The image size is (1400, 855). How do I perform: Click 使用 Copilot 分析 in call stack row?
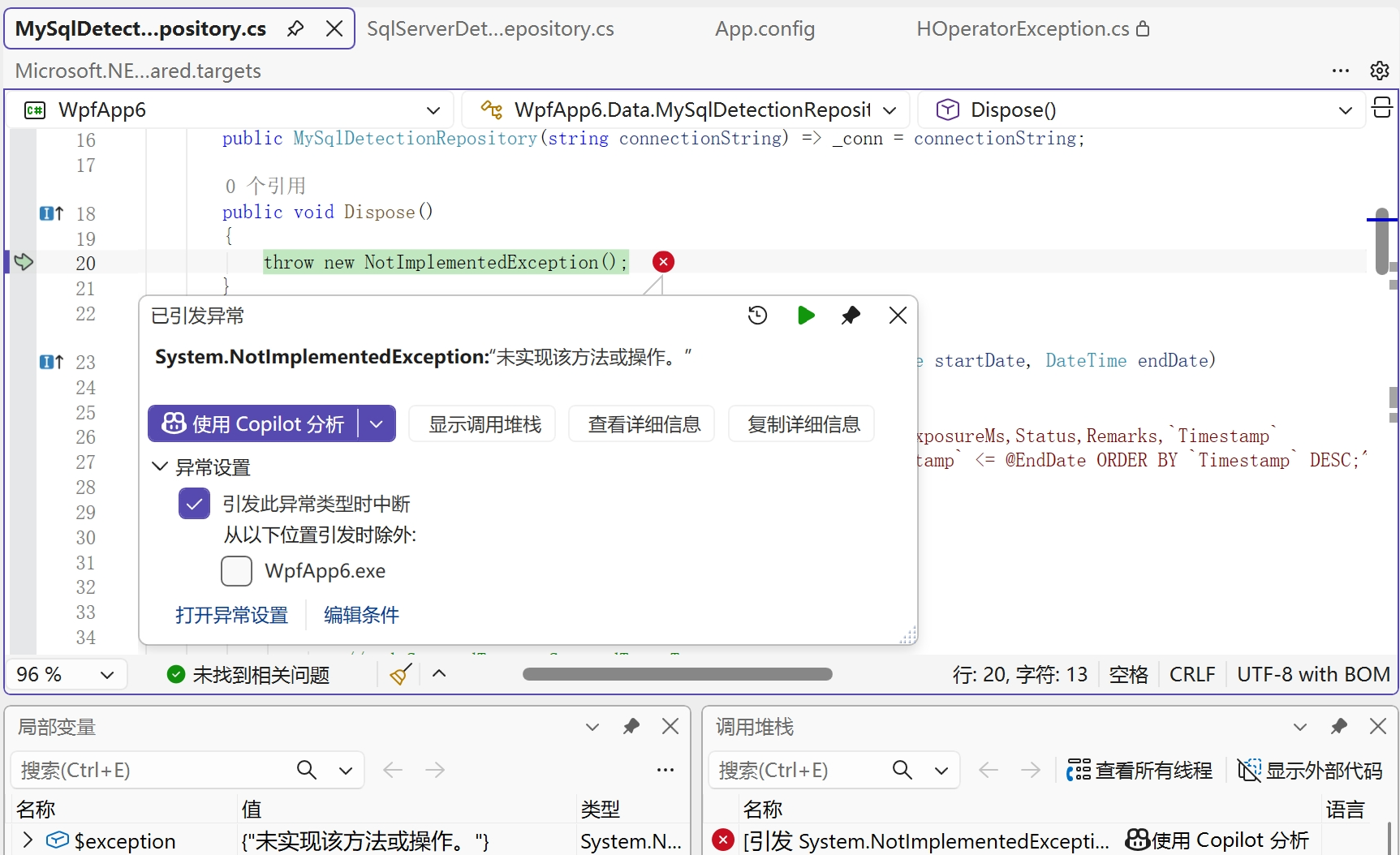tap(1217, 840)
